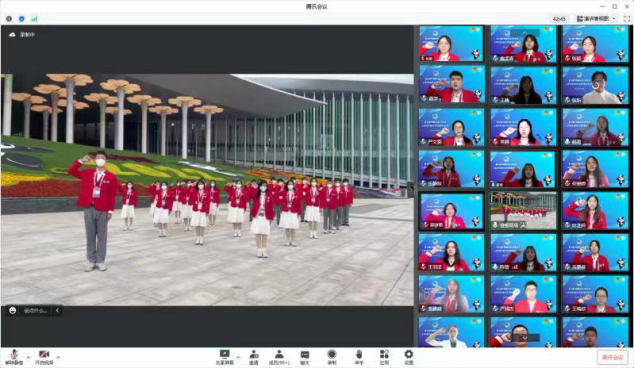Click the record button in the toolbar

[332, 357]
